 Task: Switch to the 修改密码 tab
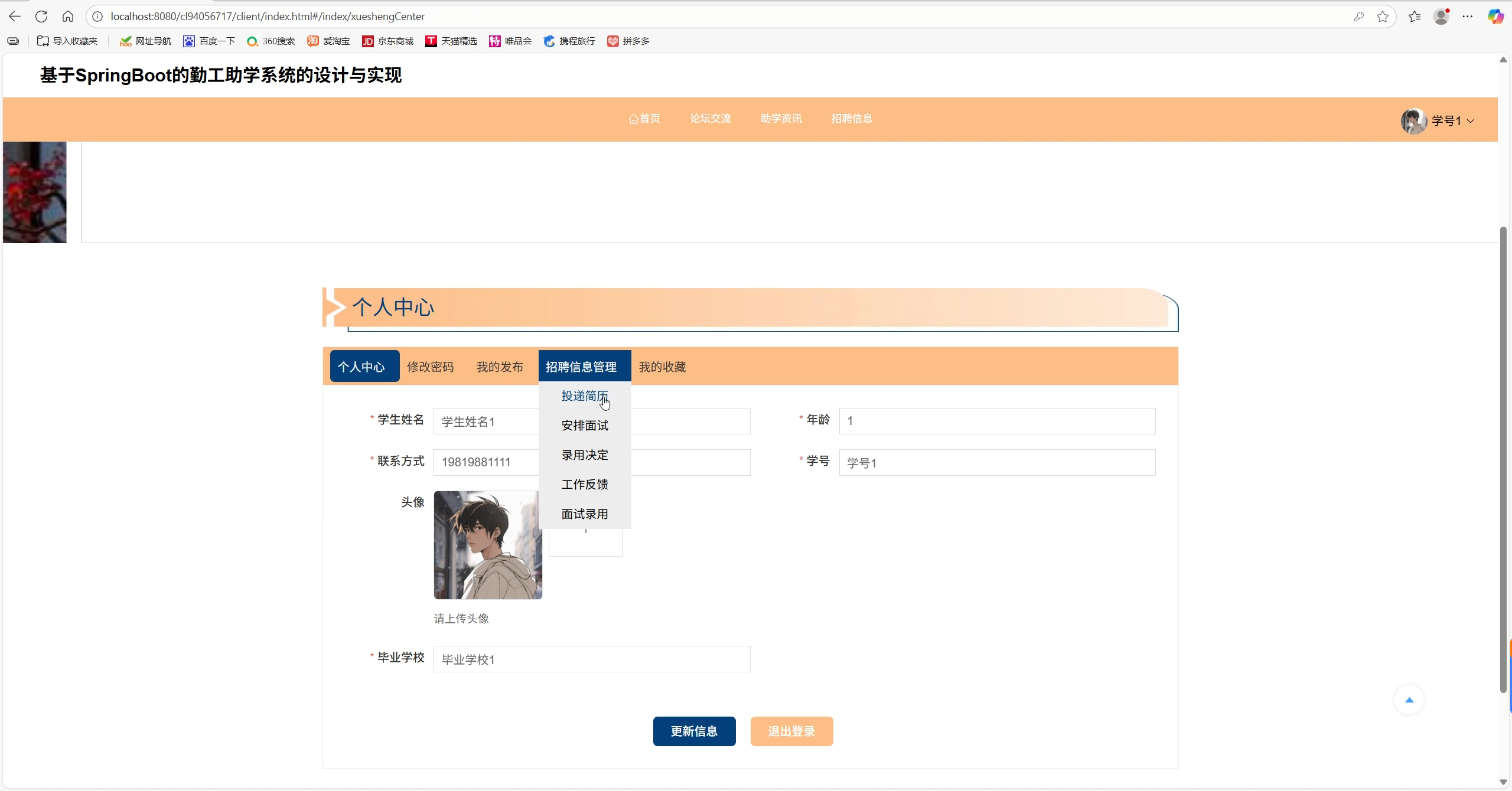431,366
